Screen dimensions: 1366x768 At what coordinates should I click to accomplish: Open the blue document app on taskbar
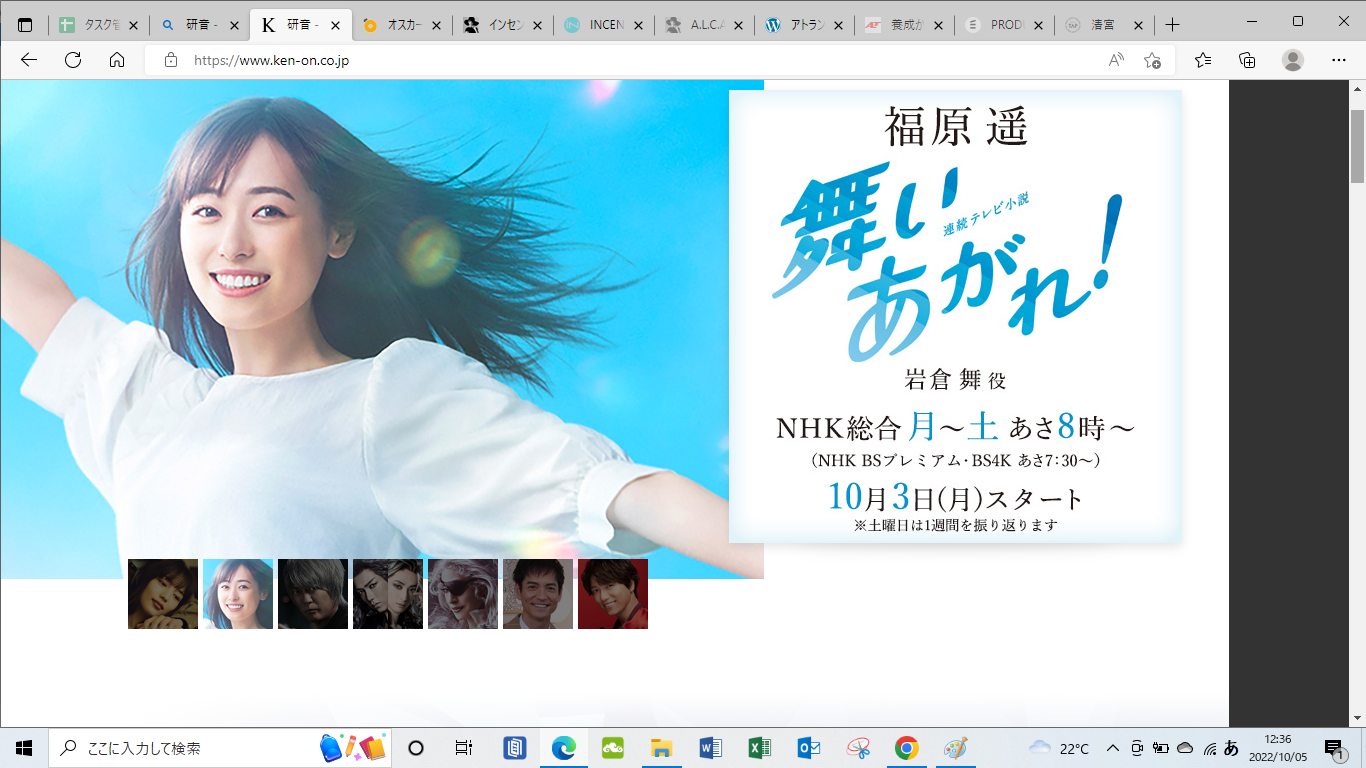point(515,748)
